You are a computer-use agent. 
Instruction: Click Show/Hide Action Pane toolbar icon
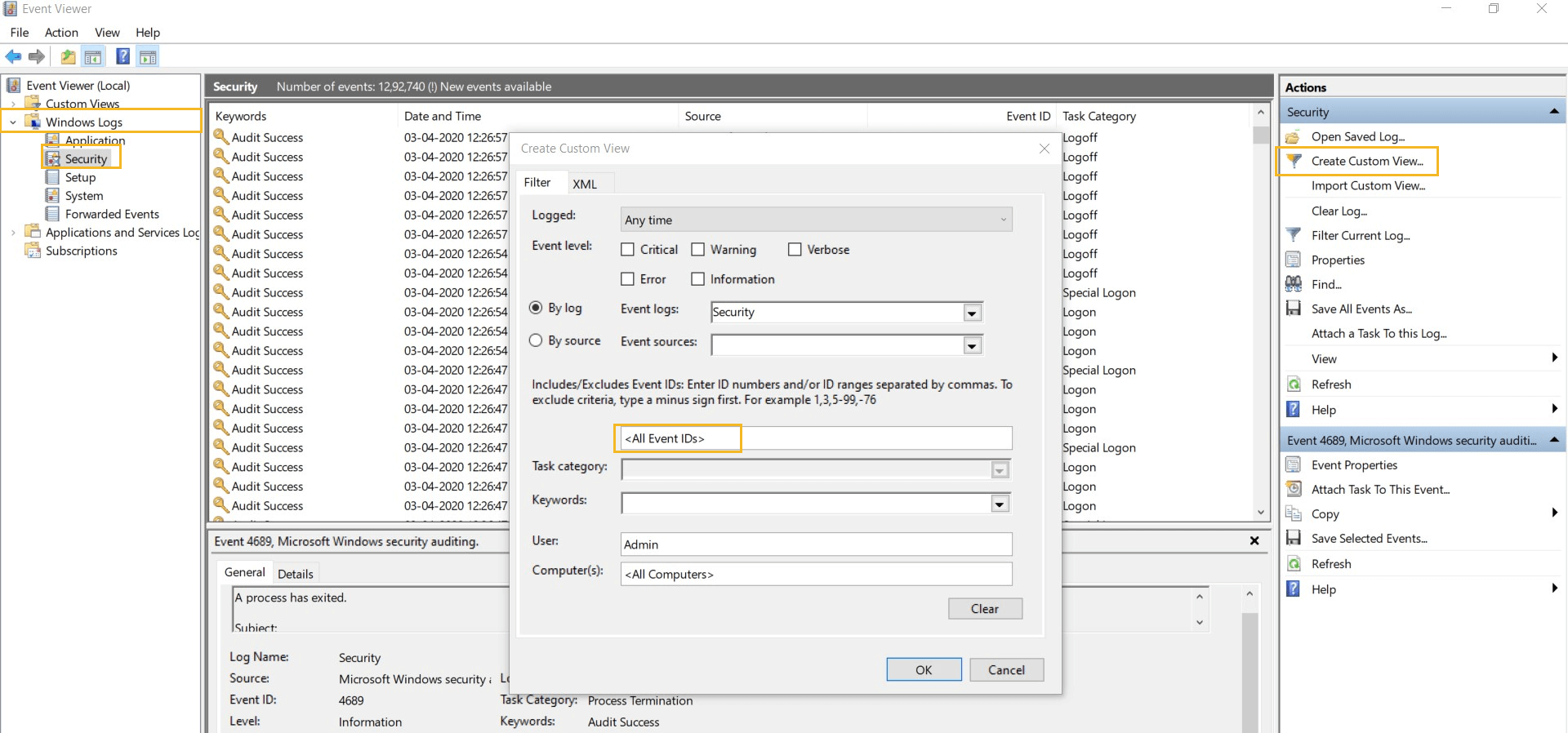coord(148,56)
